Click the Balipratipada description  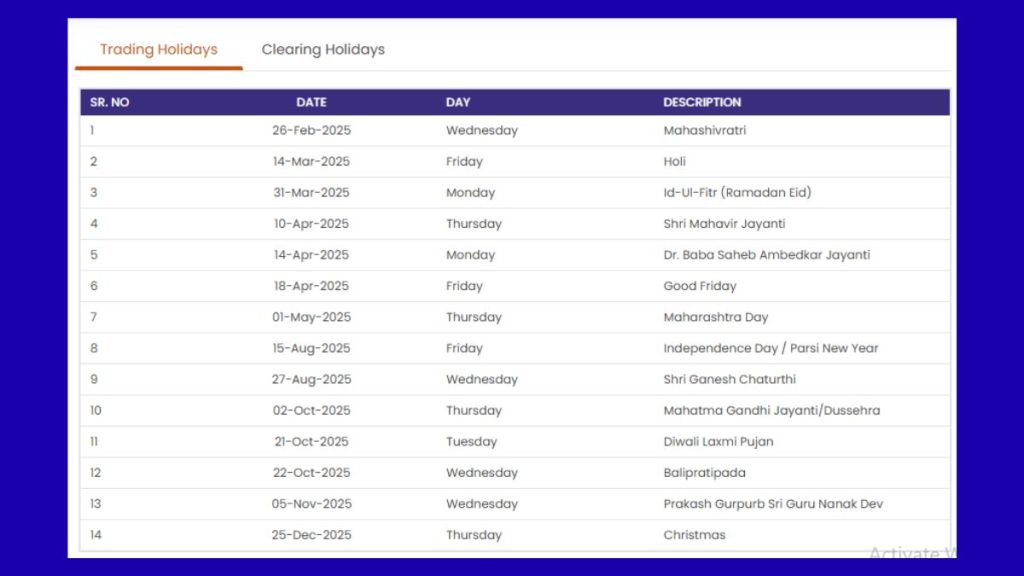pyautogui.click(x=704, y=472)
